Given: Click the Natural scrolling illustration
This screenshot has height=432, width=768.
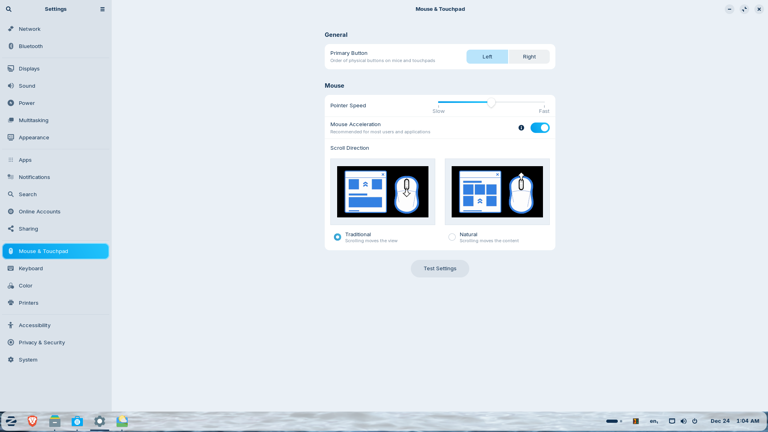Looking at the screenshot, I should point(497,192).
